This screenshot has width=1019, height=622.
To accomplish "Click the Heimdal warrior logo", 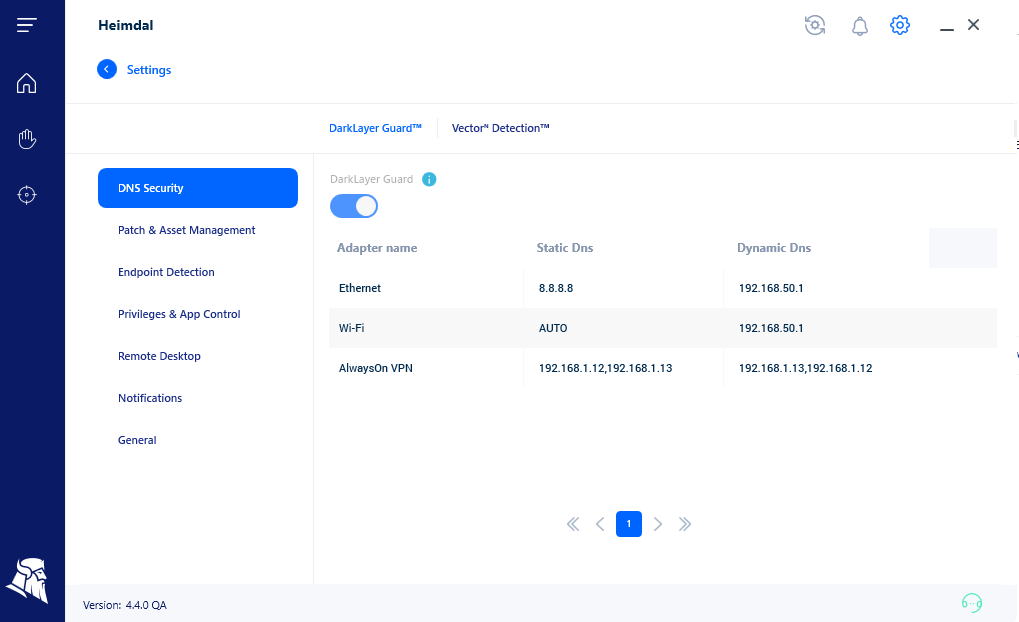I will [x=27, y=580].
